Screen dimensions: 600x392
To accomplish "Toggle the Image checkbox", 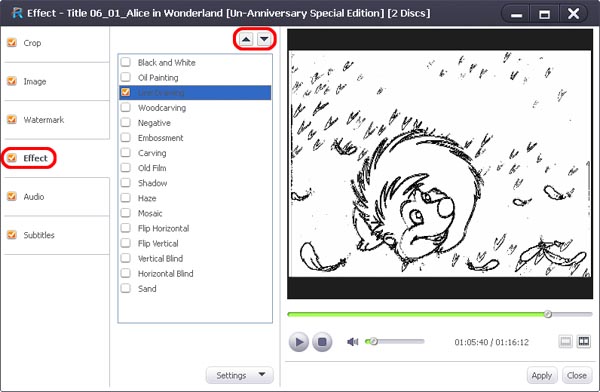I will pyautogui.click(x=12, y=81).
